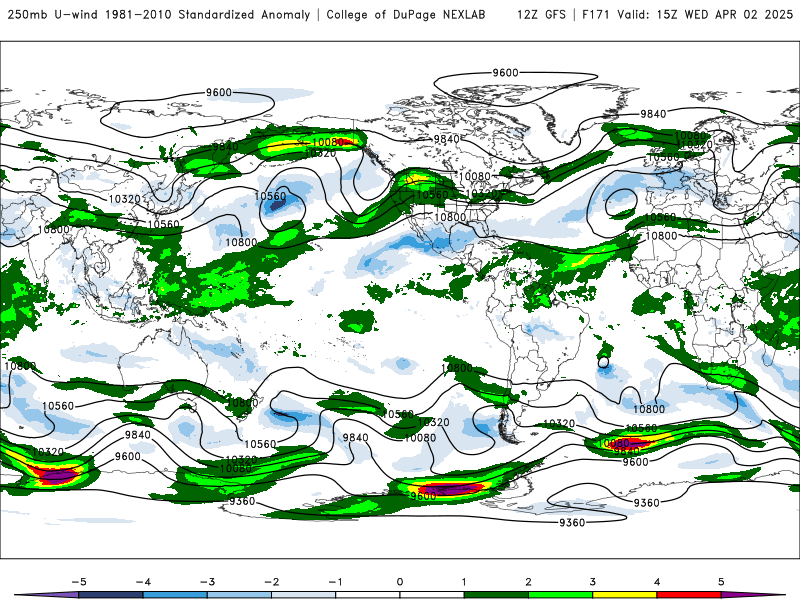Click the "9600" contour label over northern Siberia
This screenshot has width=800, height=600.
point(218,92)
